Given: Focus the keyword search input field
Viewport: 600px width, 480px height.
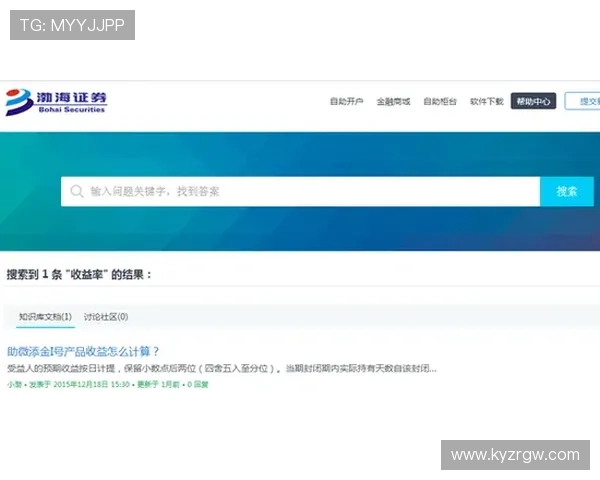Looking at the screenshot, I should 300,191.
